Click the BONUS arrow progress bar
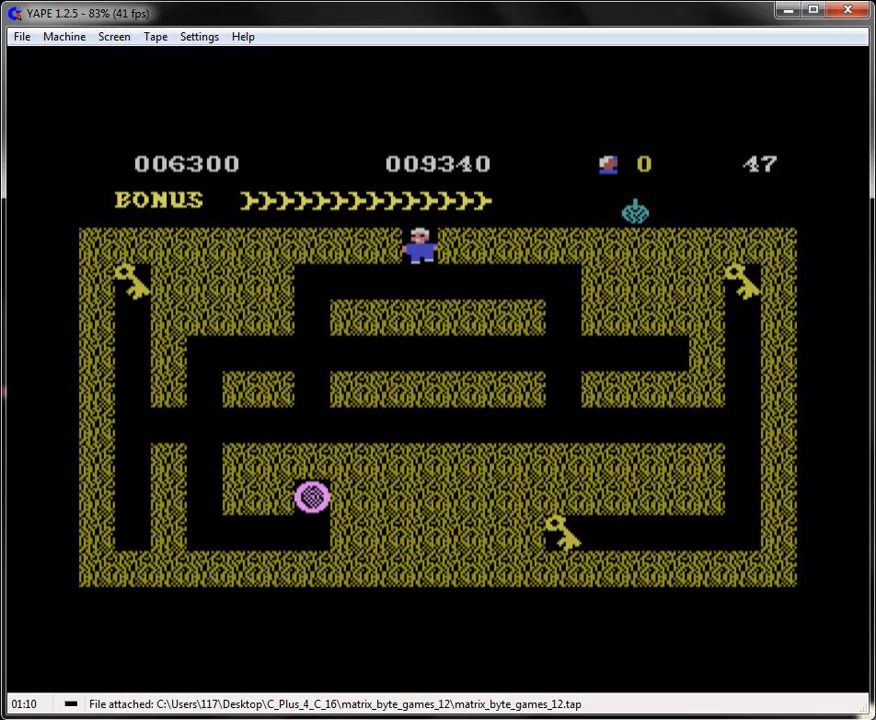876x720 pixels. pos(366,201)
